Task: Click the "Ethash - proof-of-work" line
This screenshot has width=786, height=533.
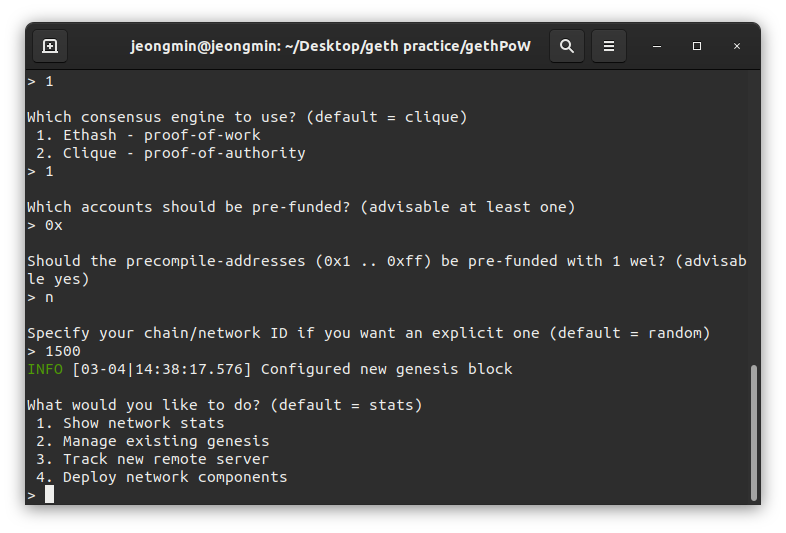Action: pos(161,135)
